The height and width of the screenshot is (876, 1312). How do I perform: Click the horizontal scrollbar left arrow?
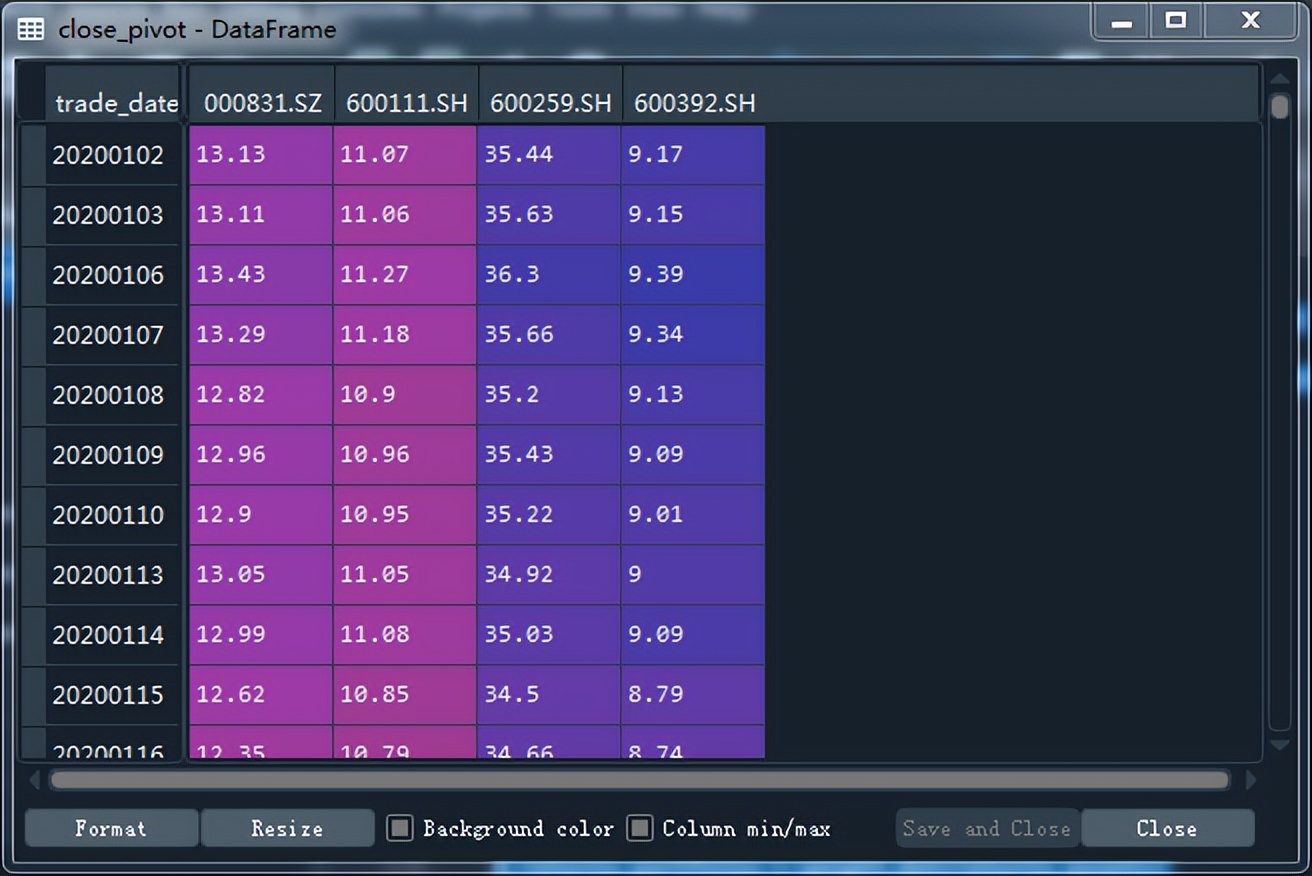coord(35,779)
